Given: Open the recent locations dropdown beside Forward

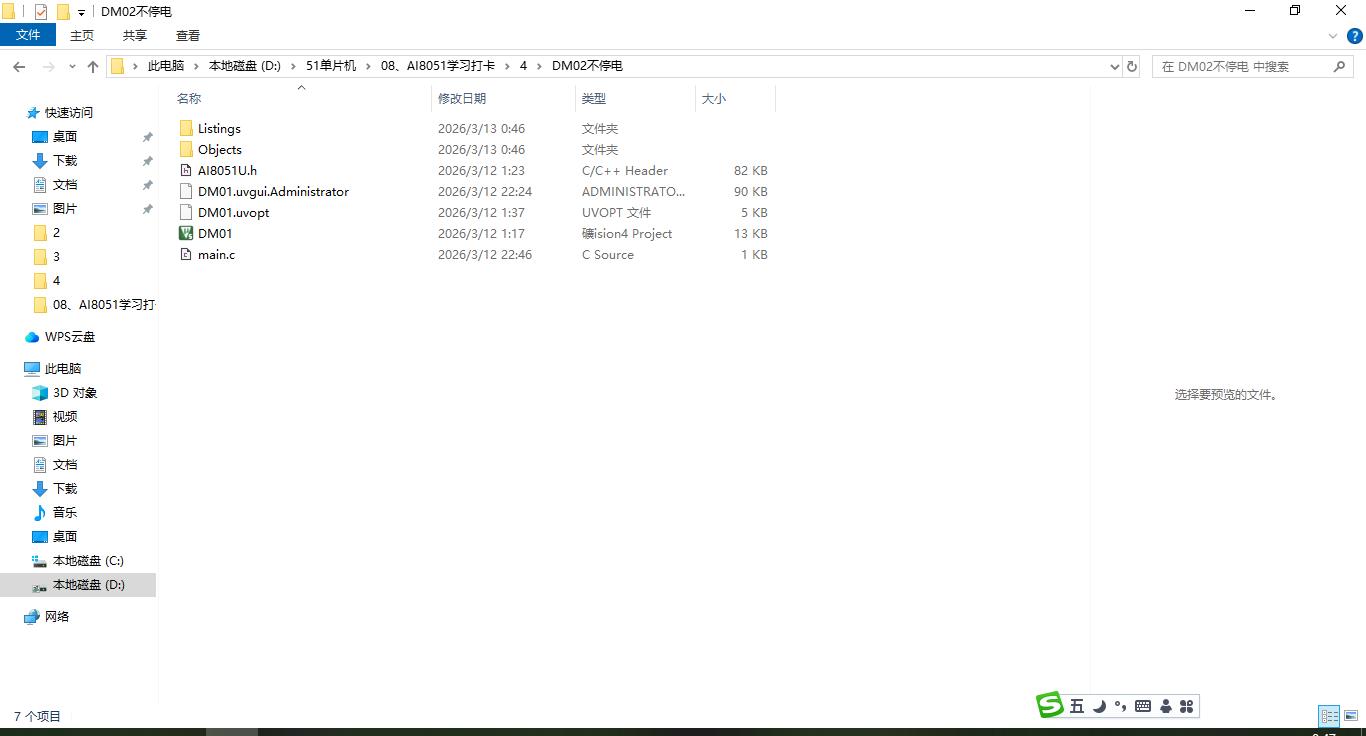Looking at the screenshot, I should coord(72,66).
